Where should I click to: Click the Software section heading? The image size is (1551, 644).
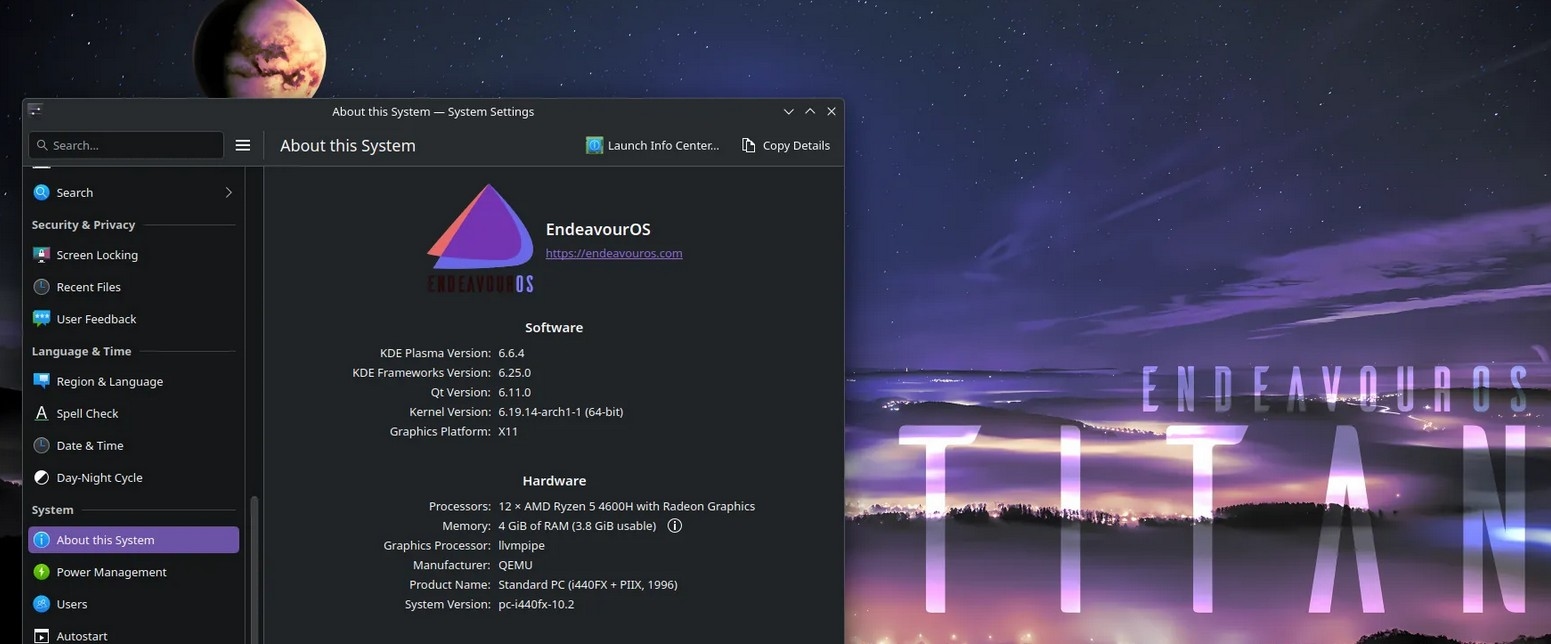click(x=554, y=327)
